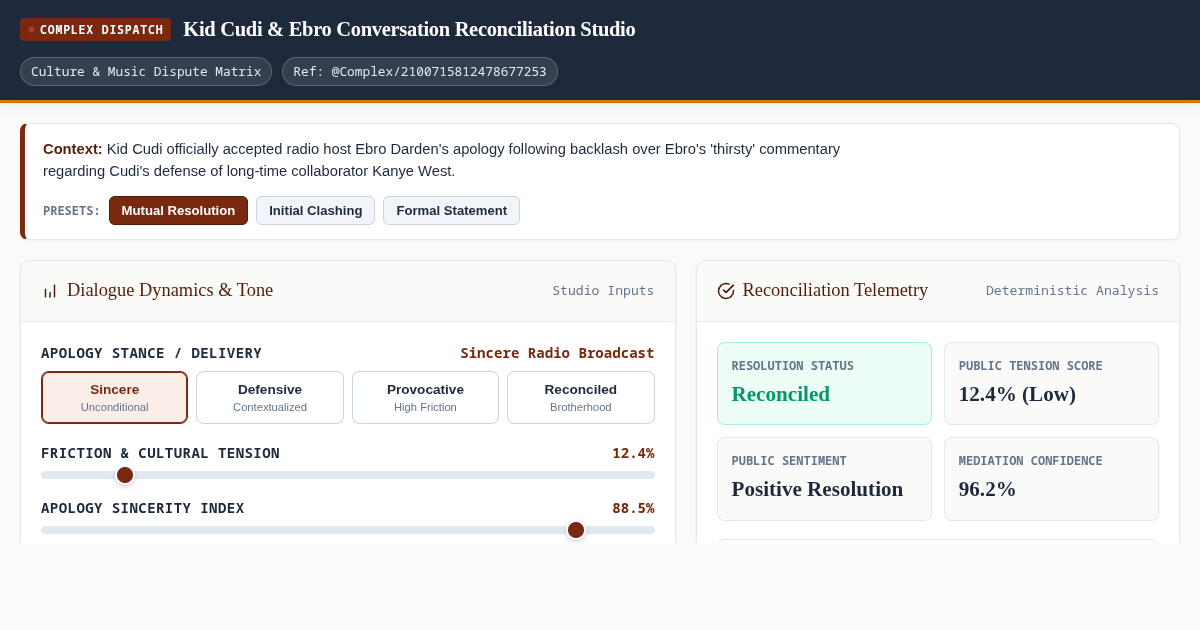Click the checkmark circle icon beside Reconciliation Telemetry
Viewport: 1200px width, 630px height.
pyautogui.click(x=726, y=291)
